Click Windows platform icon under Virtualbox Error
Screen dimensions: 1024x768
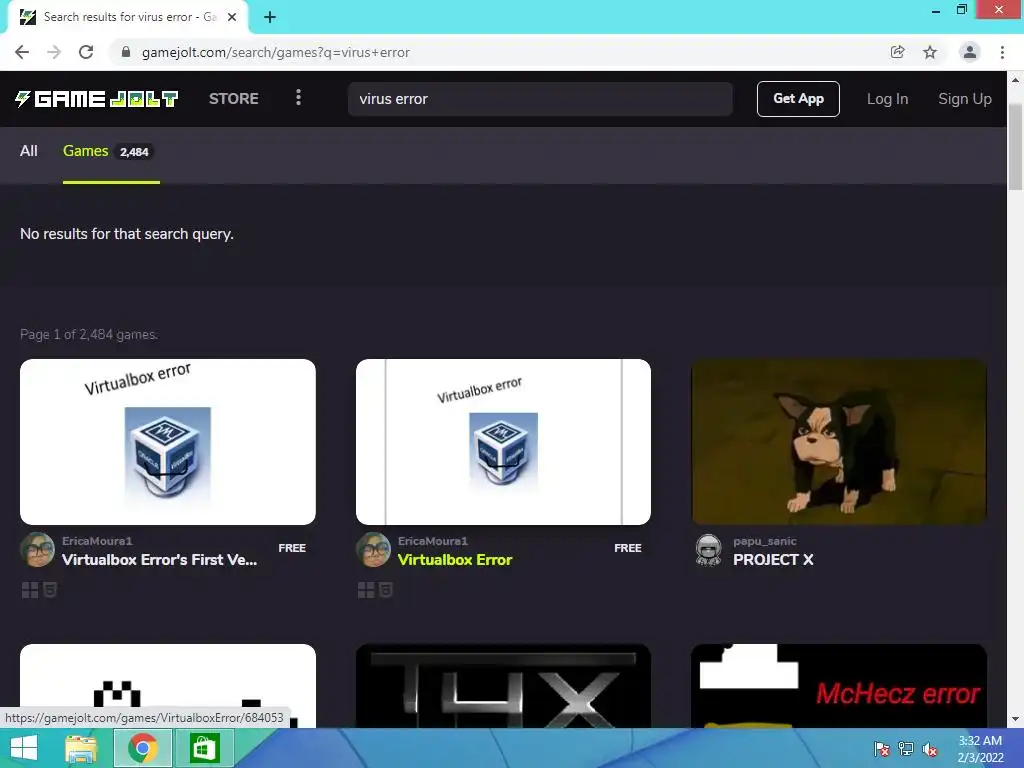point(366,590)
